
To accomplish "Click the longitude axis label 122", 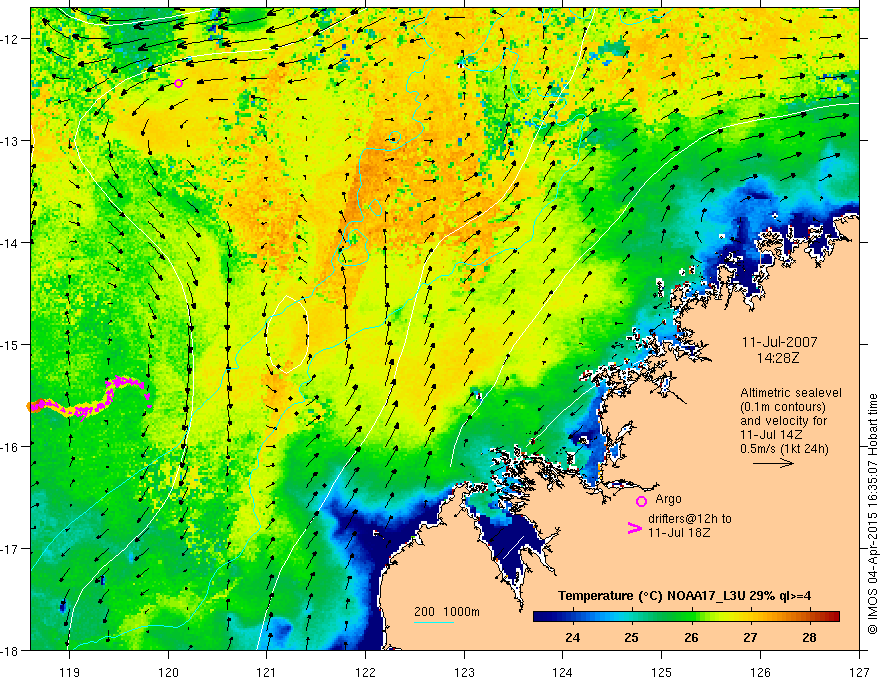I will 365,672.
